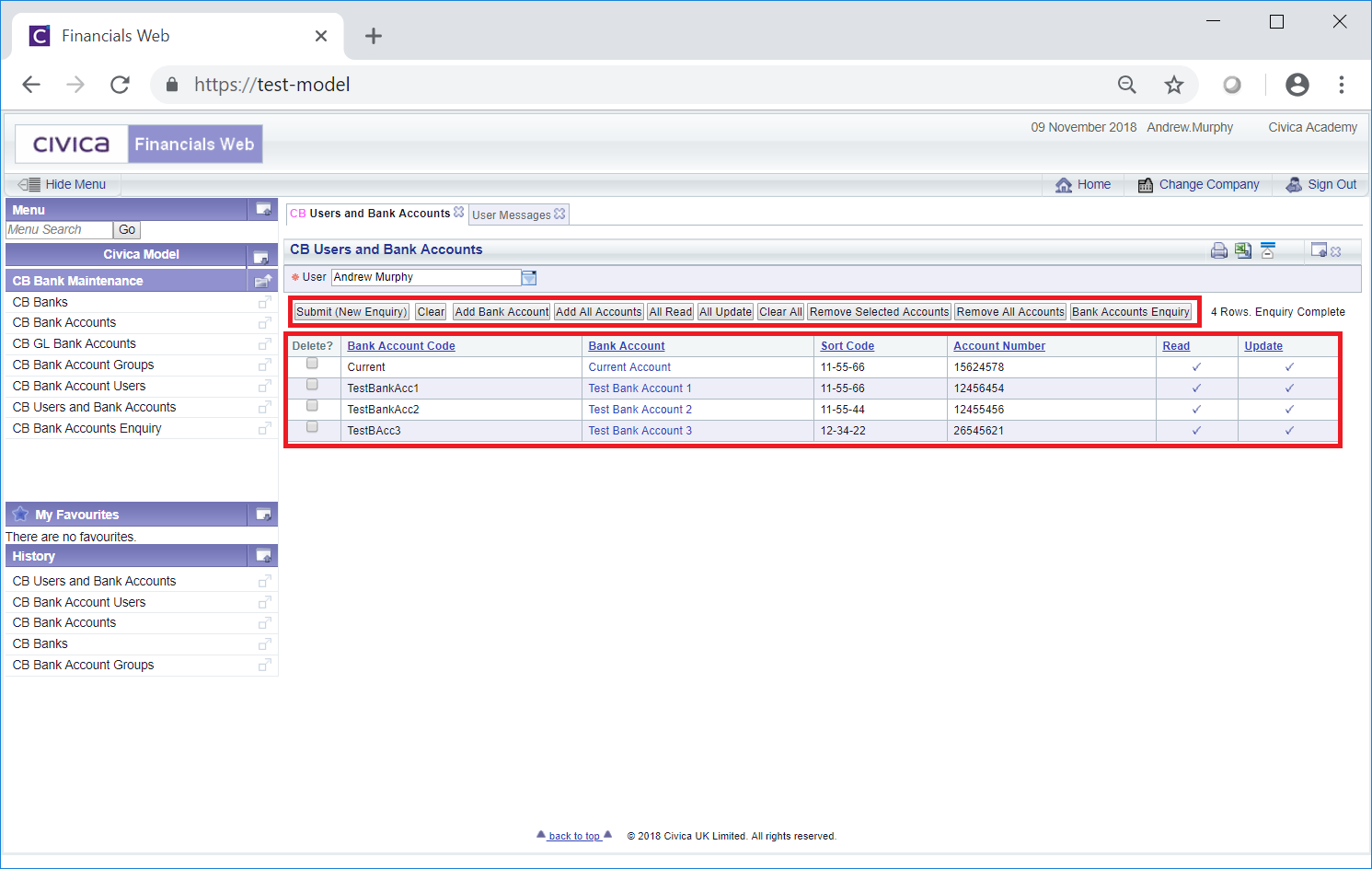Open CB GL Bank Accounts menu item
The image size is (1372, 869).
75,344
